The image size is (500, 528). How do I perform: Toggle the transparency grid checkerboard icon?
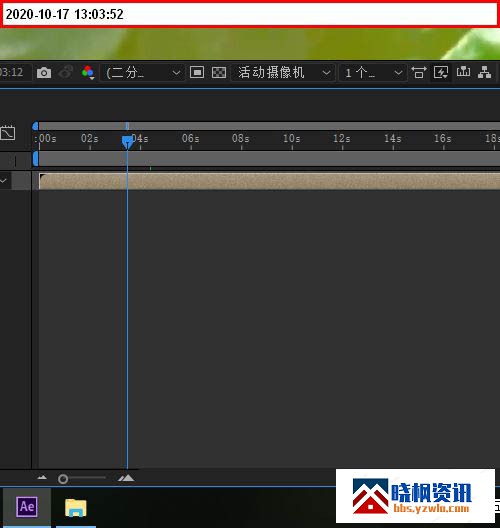[219, 72]
